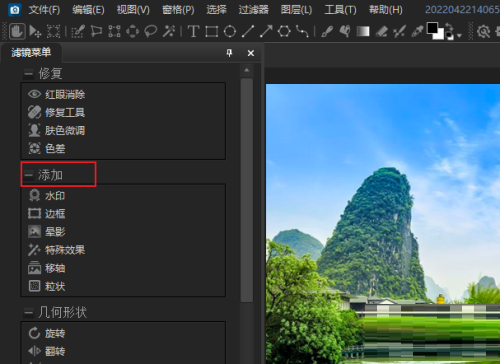The height and width of the screenshot is (364, 500).
Task: Pick the brush selection tool
Action: [78, 31]
